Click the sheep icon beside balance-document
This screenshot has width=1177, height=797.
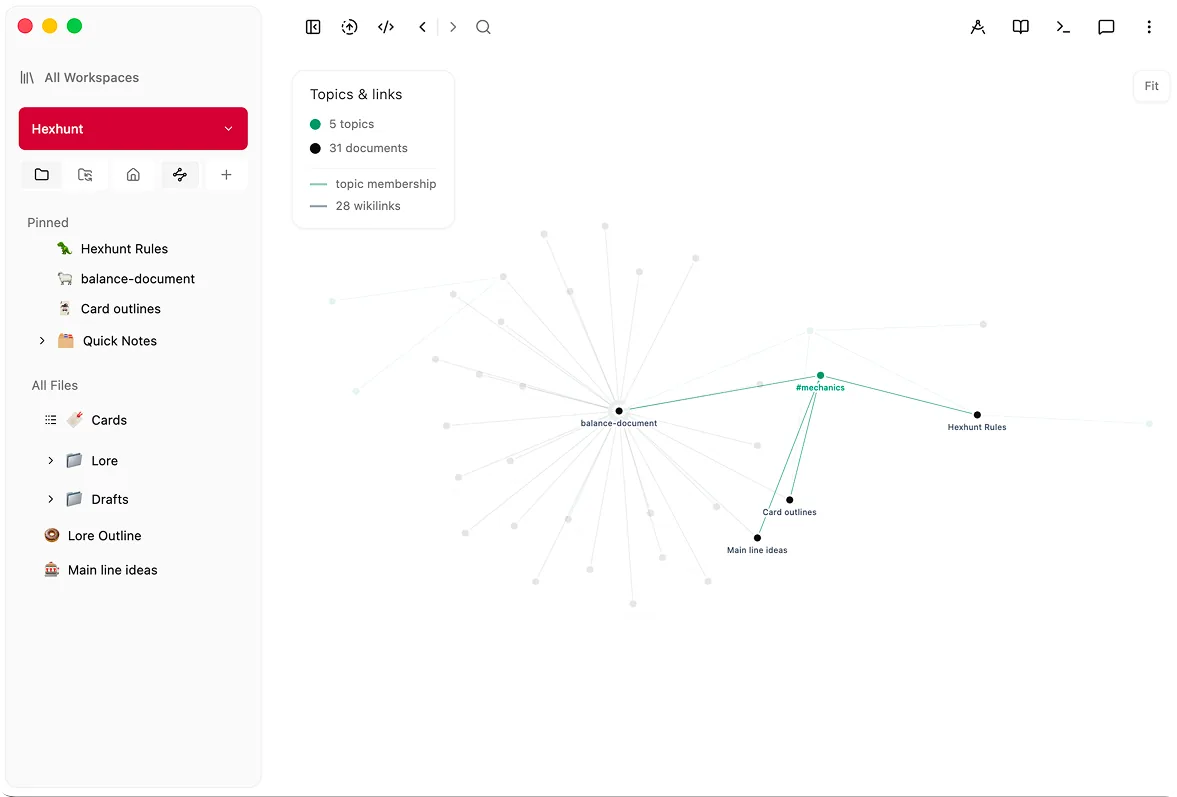coord(65,278)
